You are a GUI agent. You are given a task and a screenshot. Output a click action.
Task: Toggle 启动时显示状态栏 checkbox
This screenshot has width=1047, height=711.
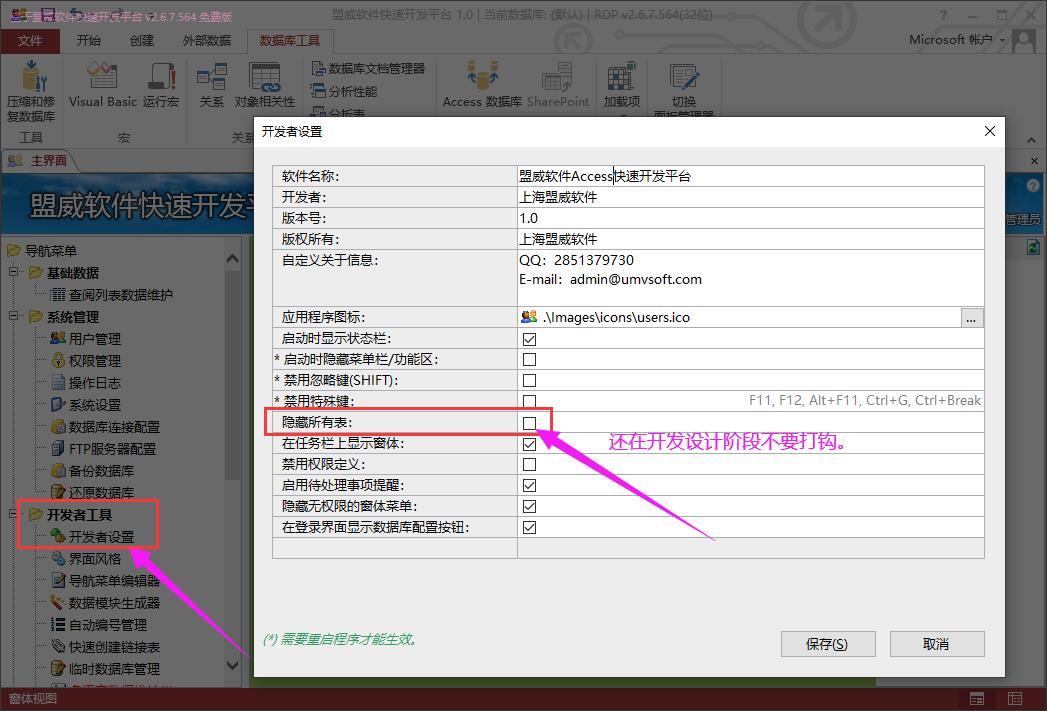(x=530, y=338)
